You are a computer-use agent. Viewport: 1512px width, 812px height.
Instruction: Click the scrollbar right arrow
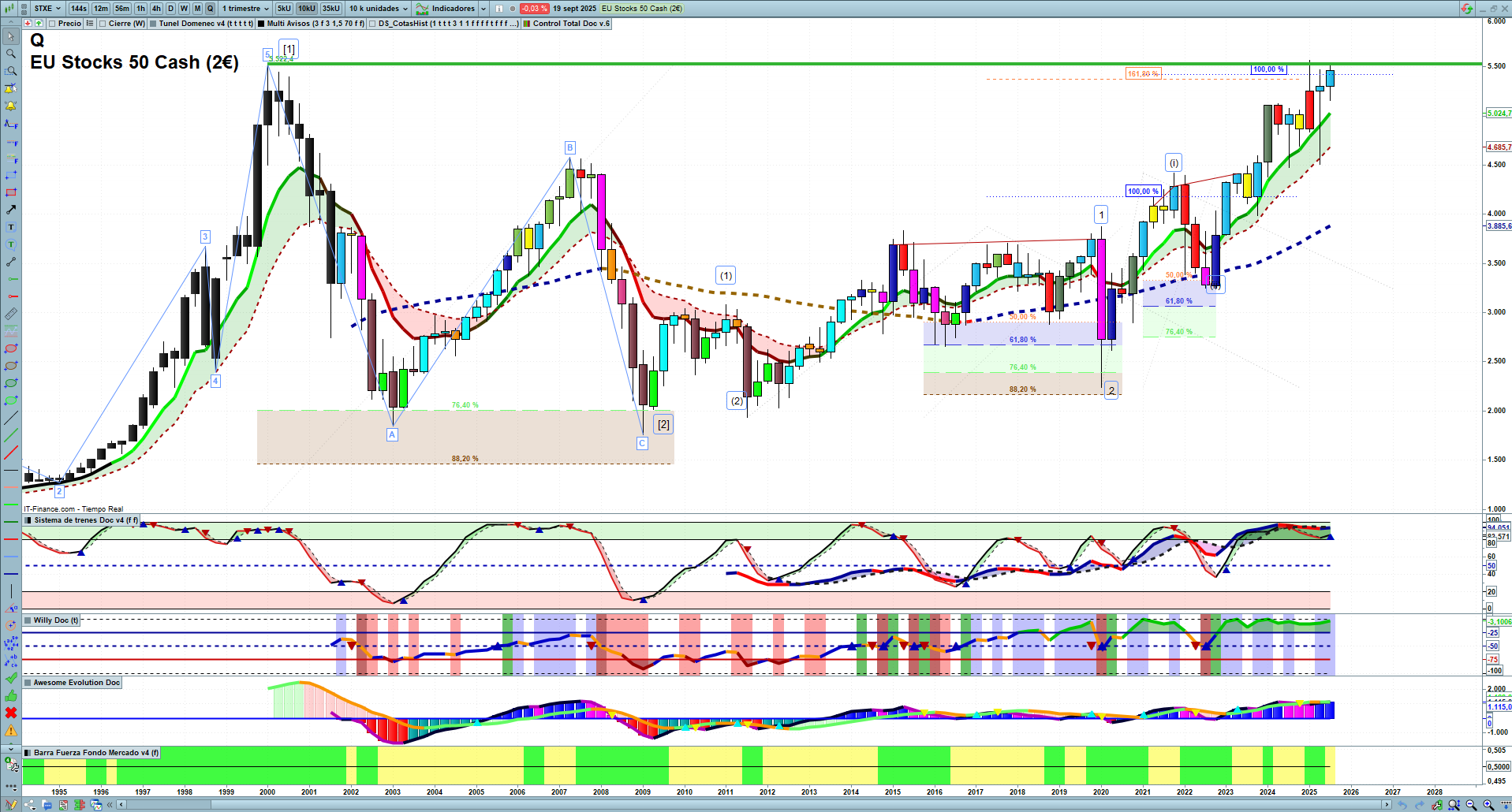pos(1387,805)
